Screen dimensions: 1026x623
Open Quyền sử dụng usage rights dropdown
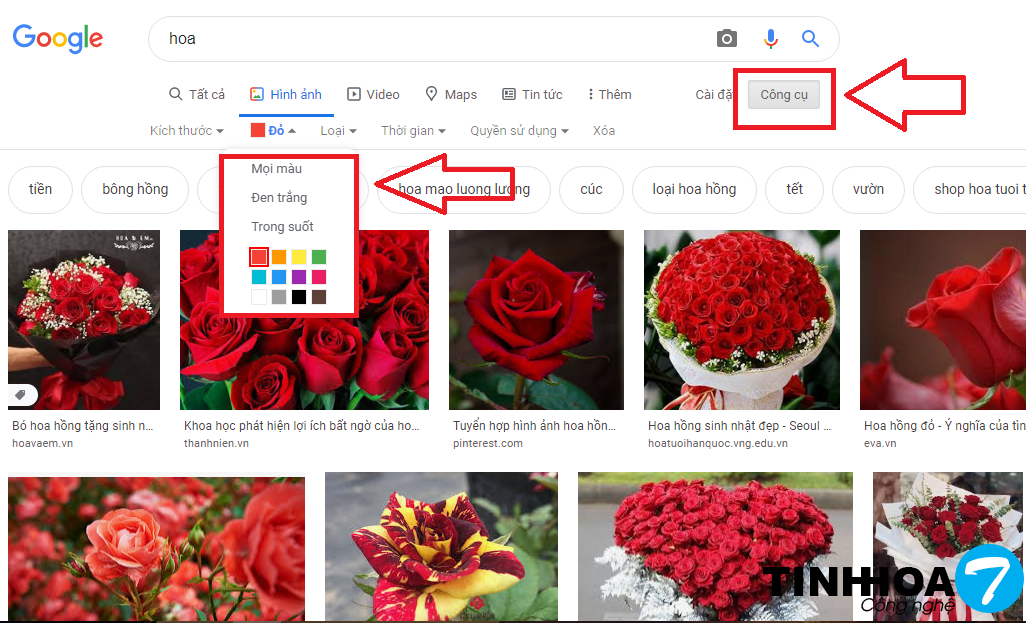(x=519, y=131)
